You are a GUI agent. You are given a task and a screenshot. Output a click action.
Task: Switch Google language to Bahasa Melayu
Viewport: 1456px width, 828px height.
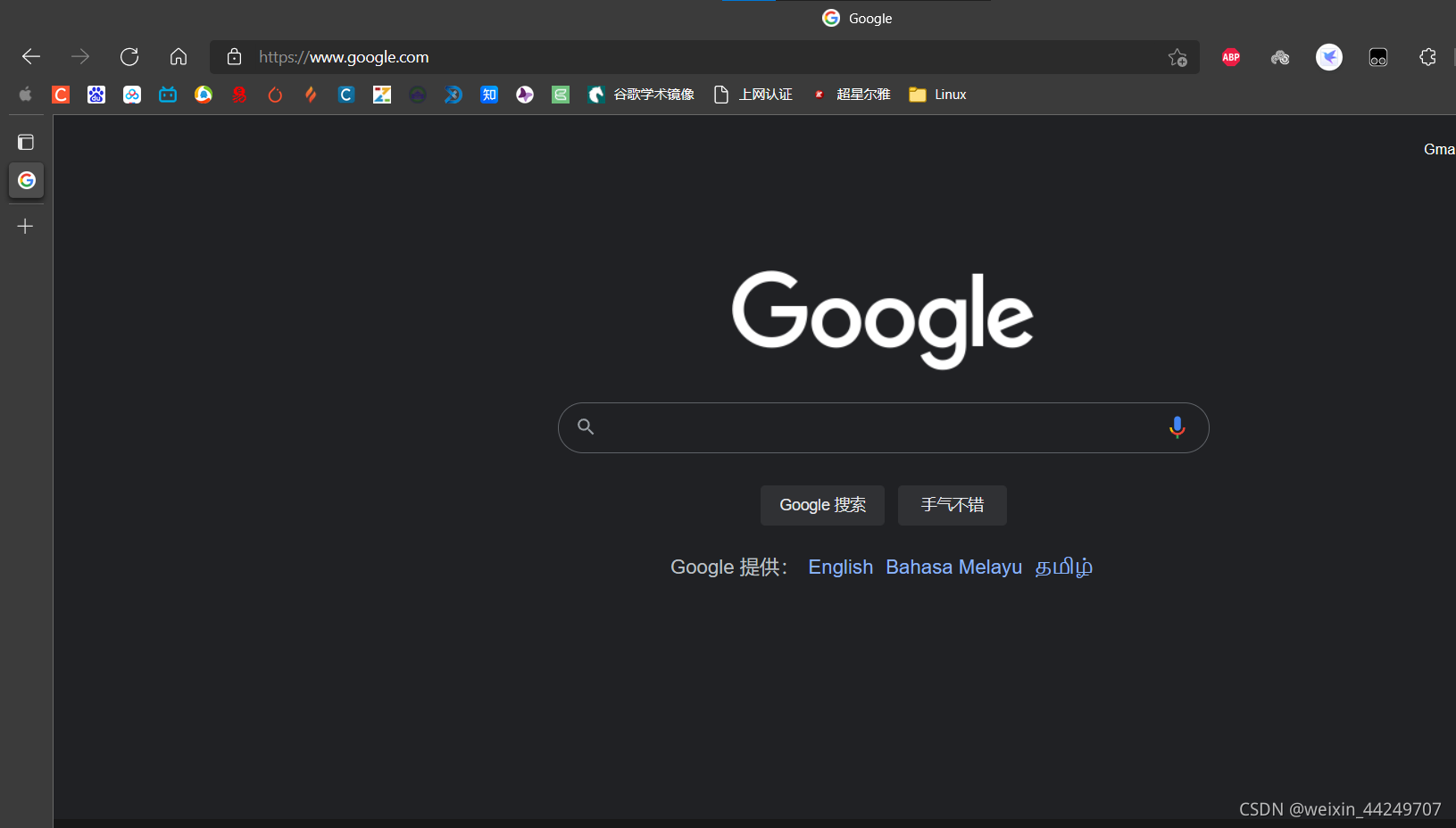click(x=953, y=567)
